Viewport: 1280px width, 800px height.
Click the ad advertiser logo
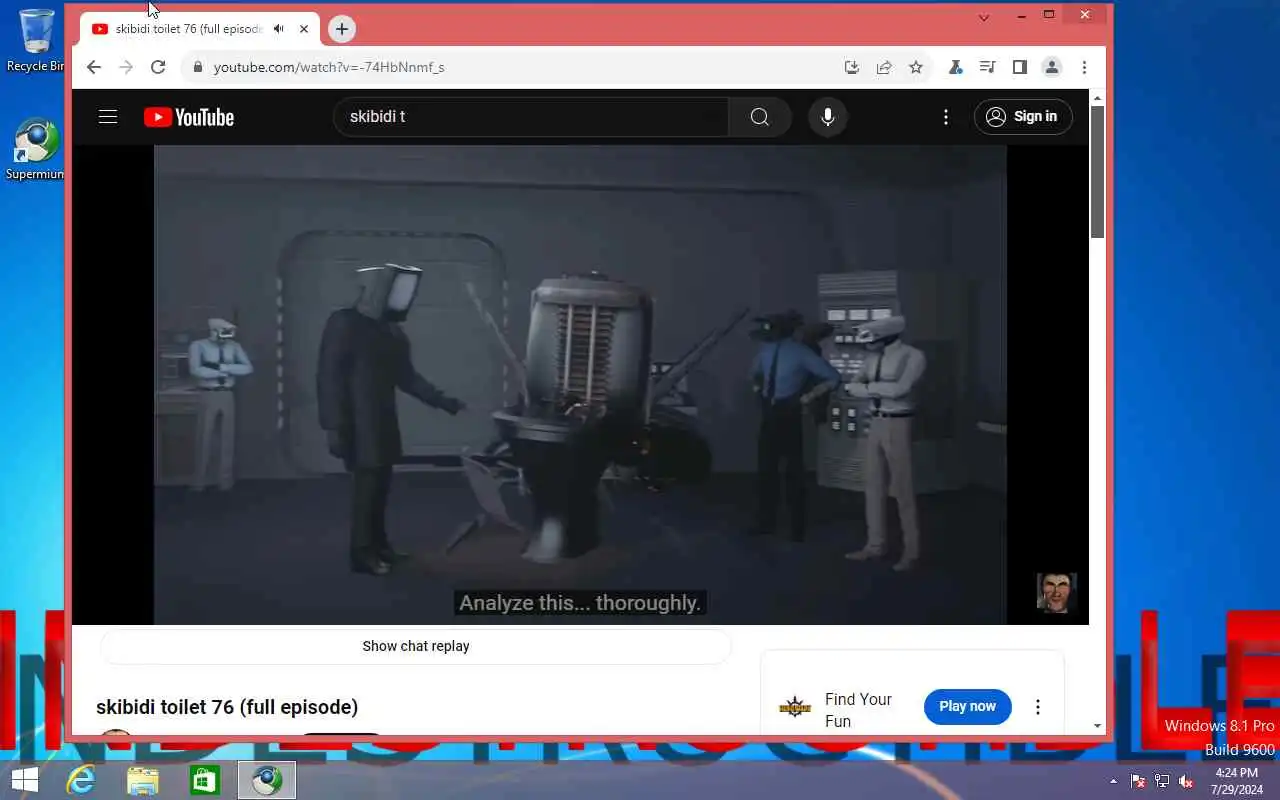click(795, 708)
